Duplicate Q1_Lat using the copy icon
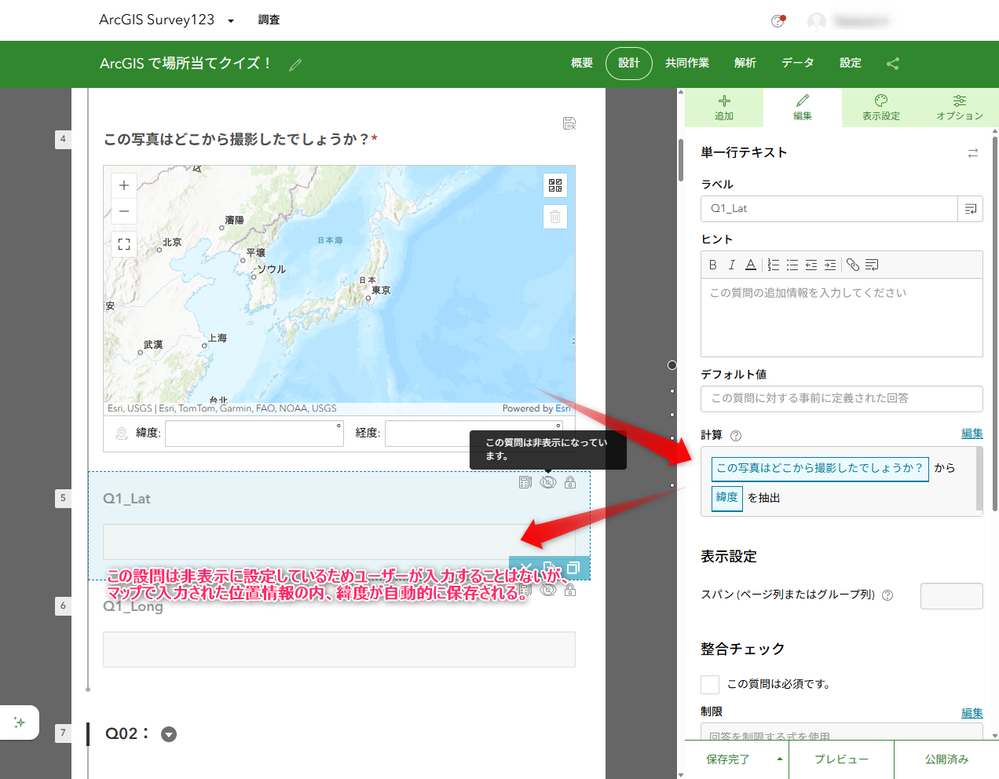999x779 pixels. 572,567
